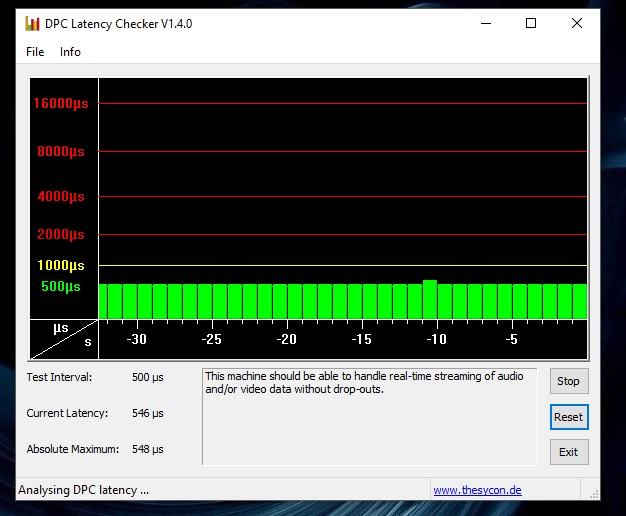
Task: Click the -20 time axis label
Action: 287,339
